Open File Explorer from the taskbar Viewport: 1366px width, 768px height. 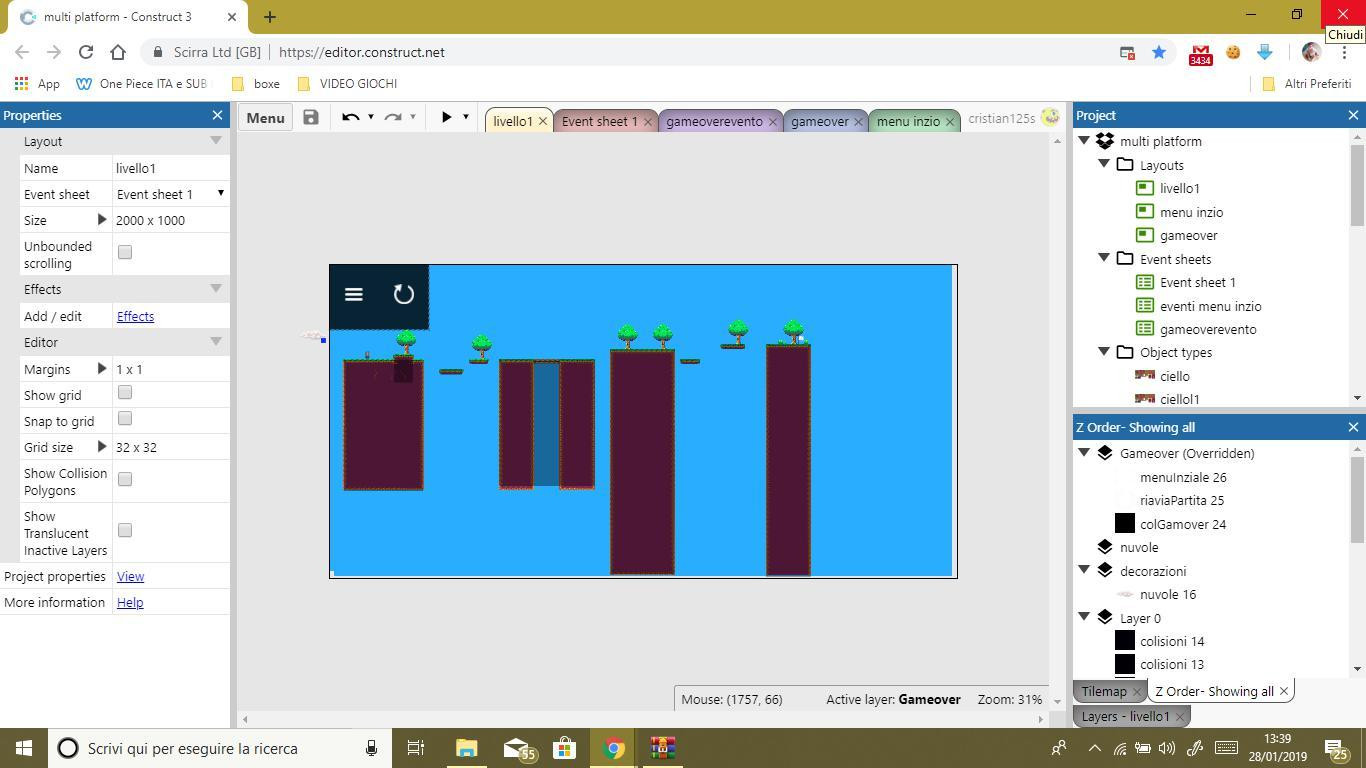[467, 748]
